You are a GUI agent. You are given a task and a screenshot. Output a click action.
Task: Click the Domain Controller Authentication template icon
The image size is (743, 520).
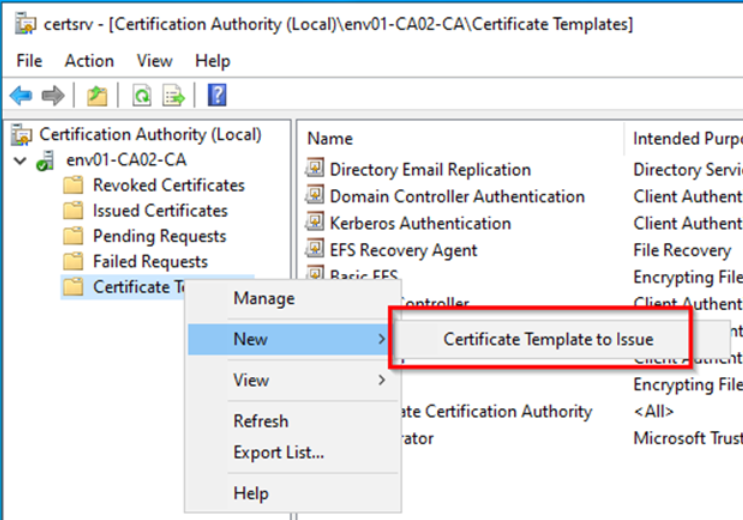(315, 195)
